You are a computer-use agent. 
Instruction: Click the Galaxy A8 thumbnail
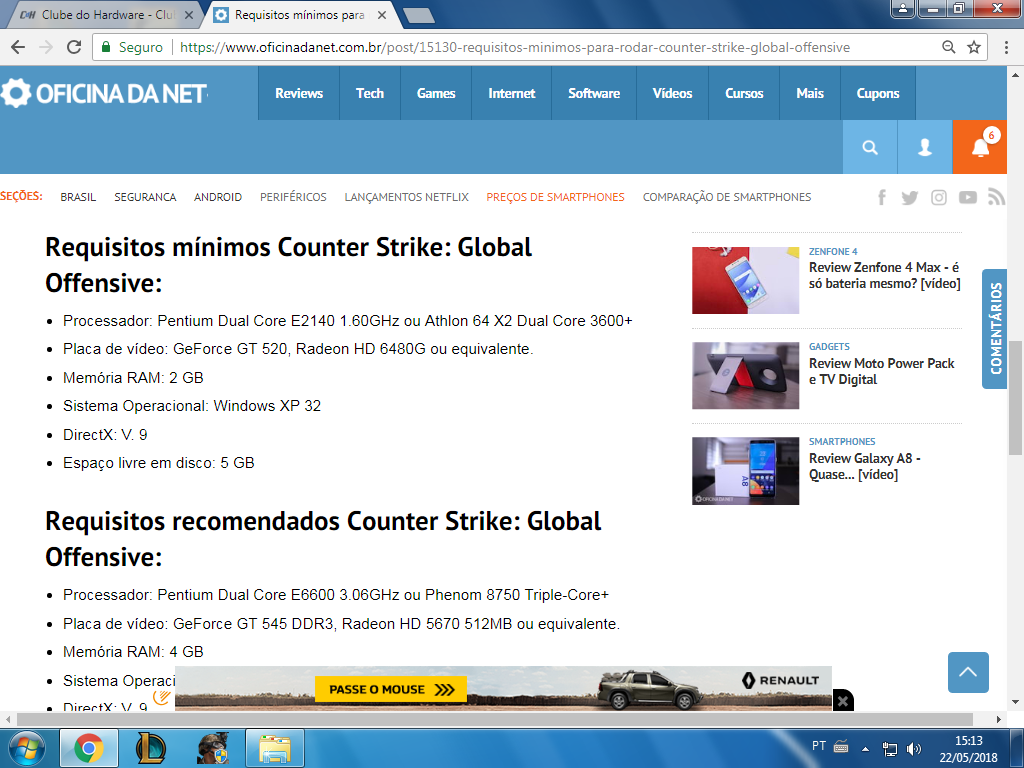click(x=745, y=471)
